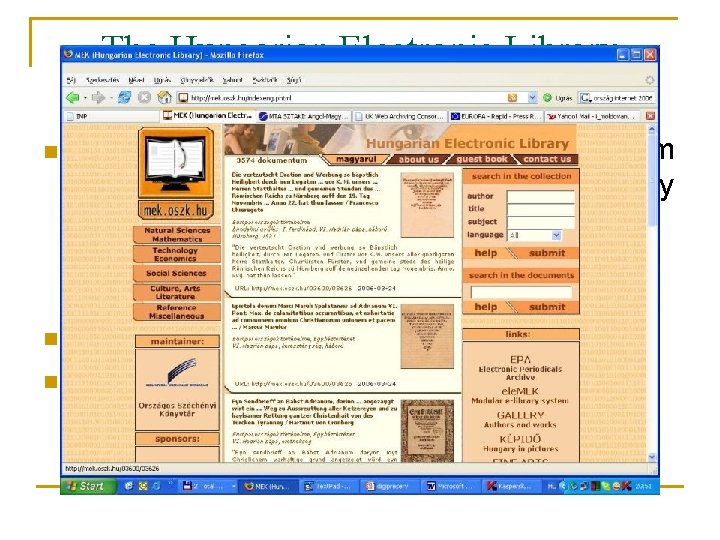Open the Back button history dropdown arrow
This screenshot has width=720, height=540.
pos(85,98)
